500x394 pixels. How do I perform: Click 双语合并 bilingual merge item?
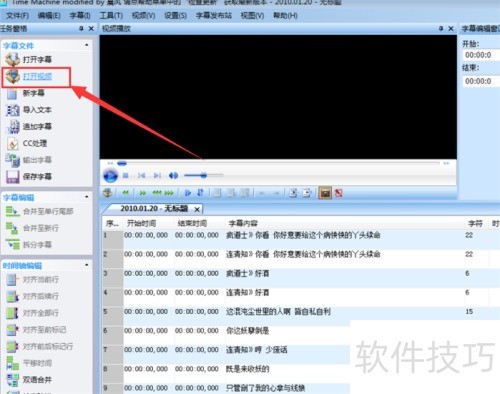coord(37,380)
